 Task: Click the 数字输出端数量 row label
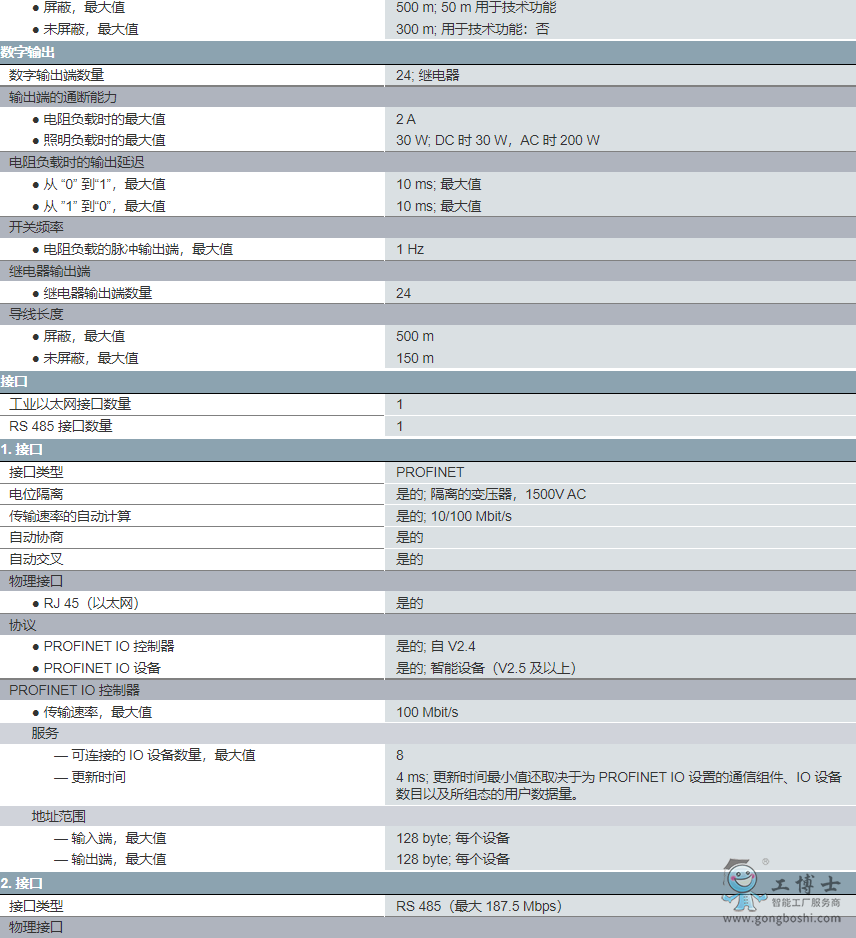pos(57,75)
